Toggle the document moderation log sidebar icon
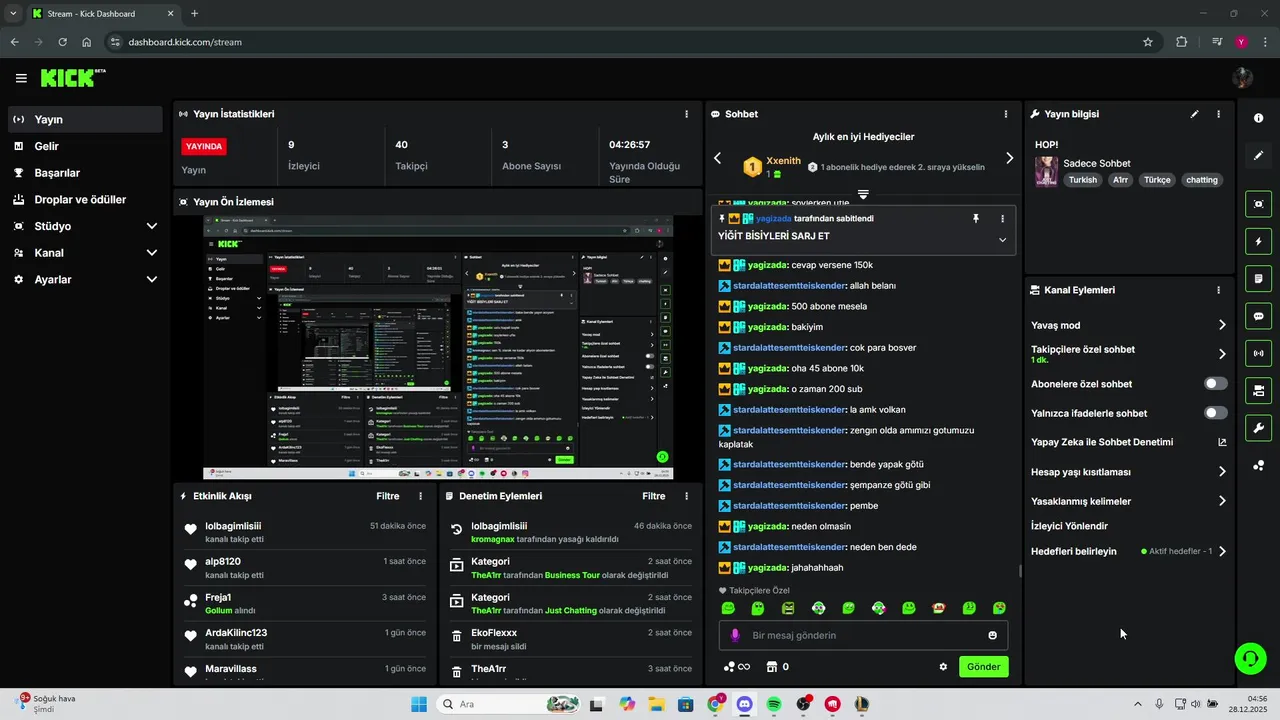 (1258, 278)
